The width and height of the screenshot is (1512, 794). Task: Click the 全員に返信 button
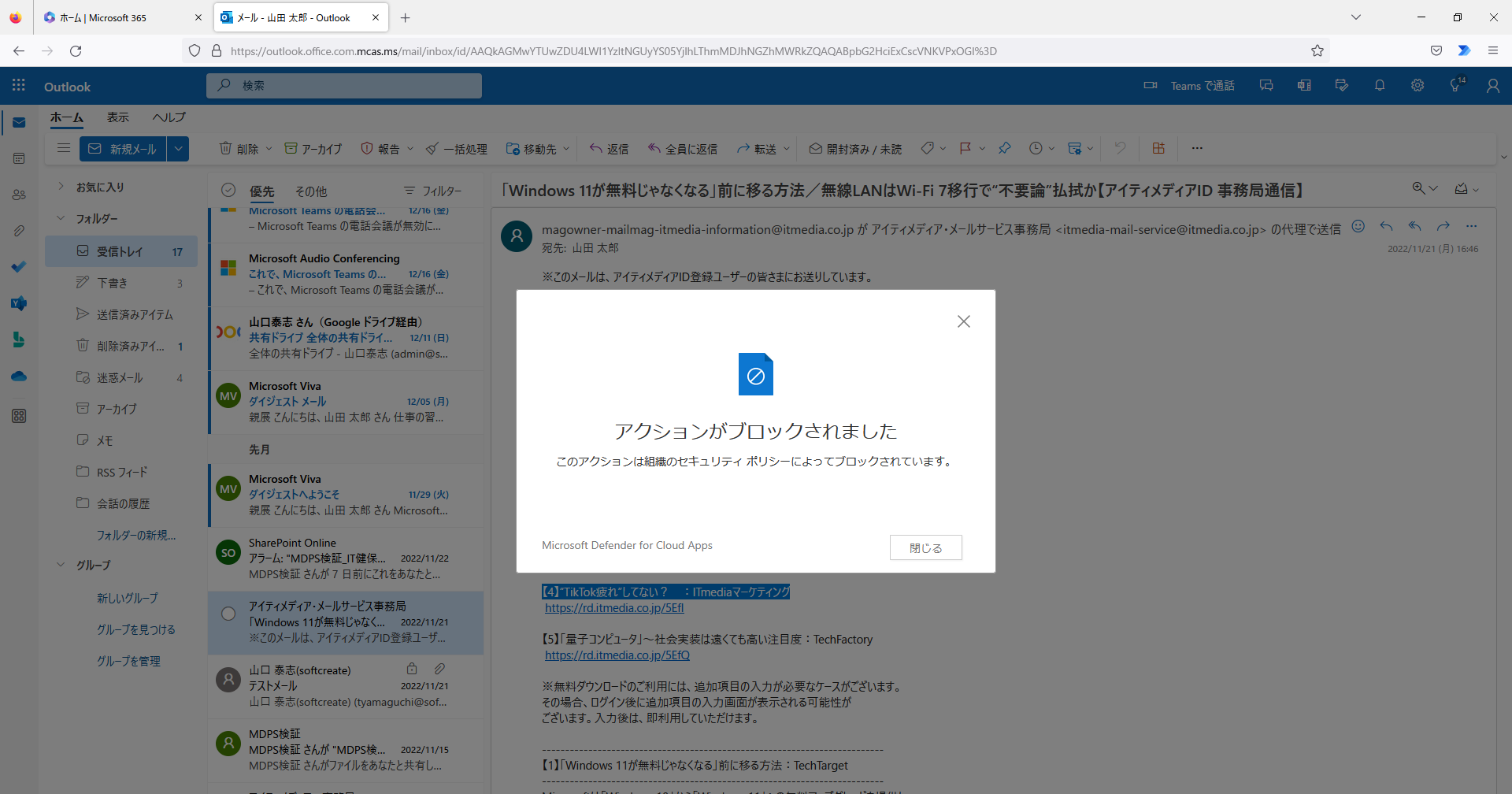(683, 148)
